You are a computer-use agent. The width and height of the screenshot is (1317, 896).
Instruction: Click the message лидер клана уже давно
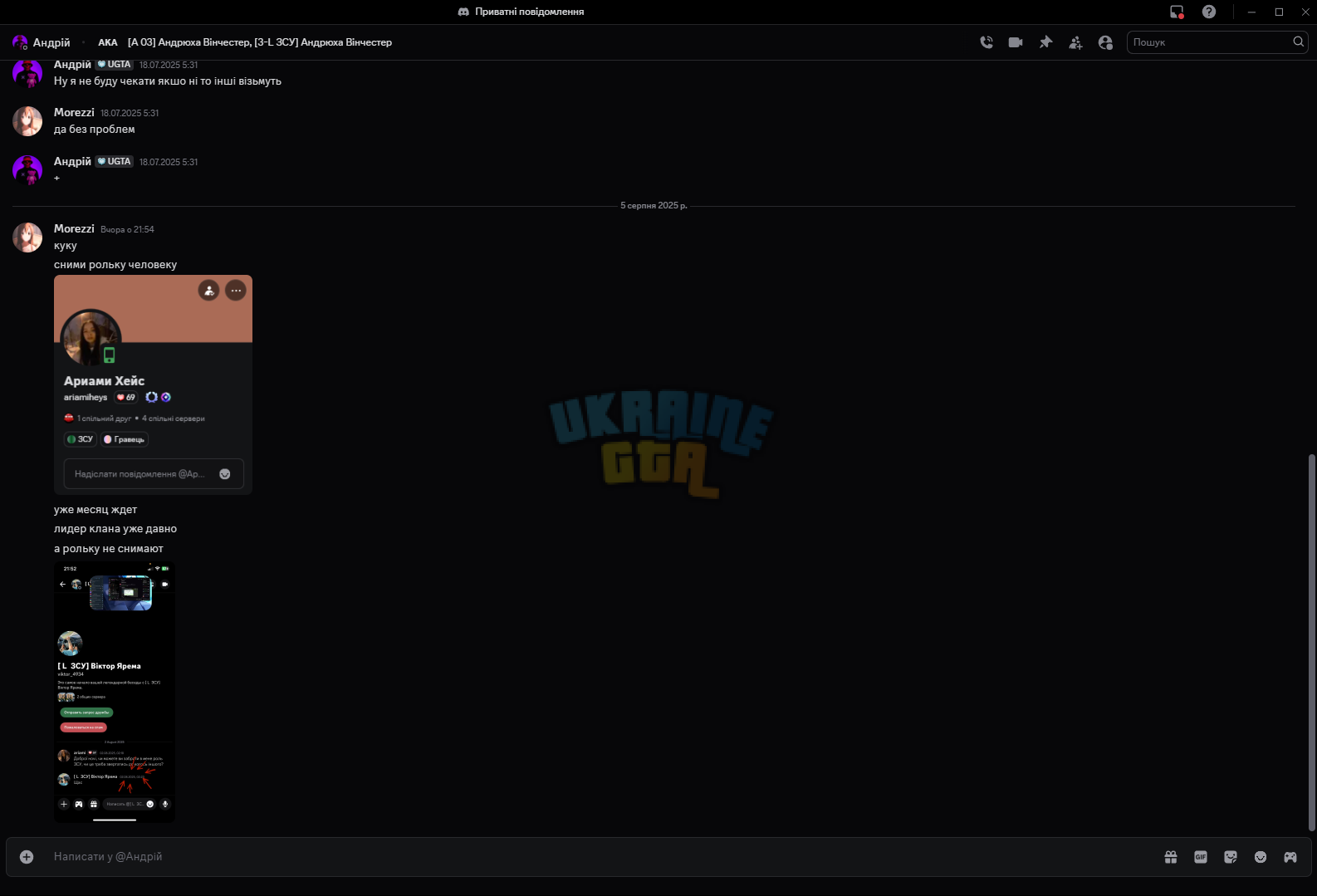(x=115, y=529)
